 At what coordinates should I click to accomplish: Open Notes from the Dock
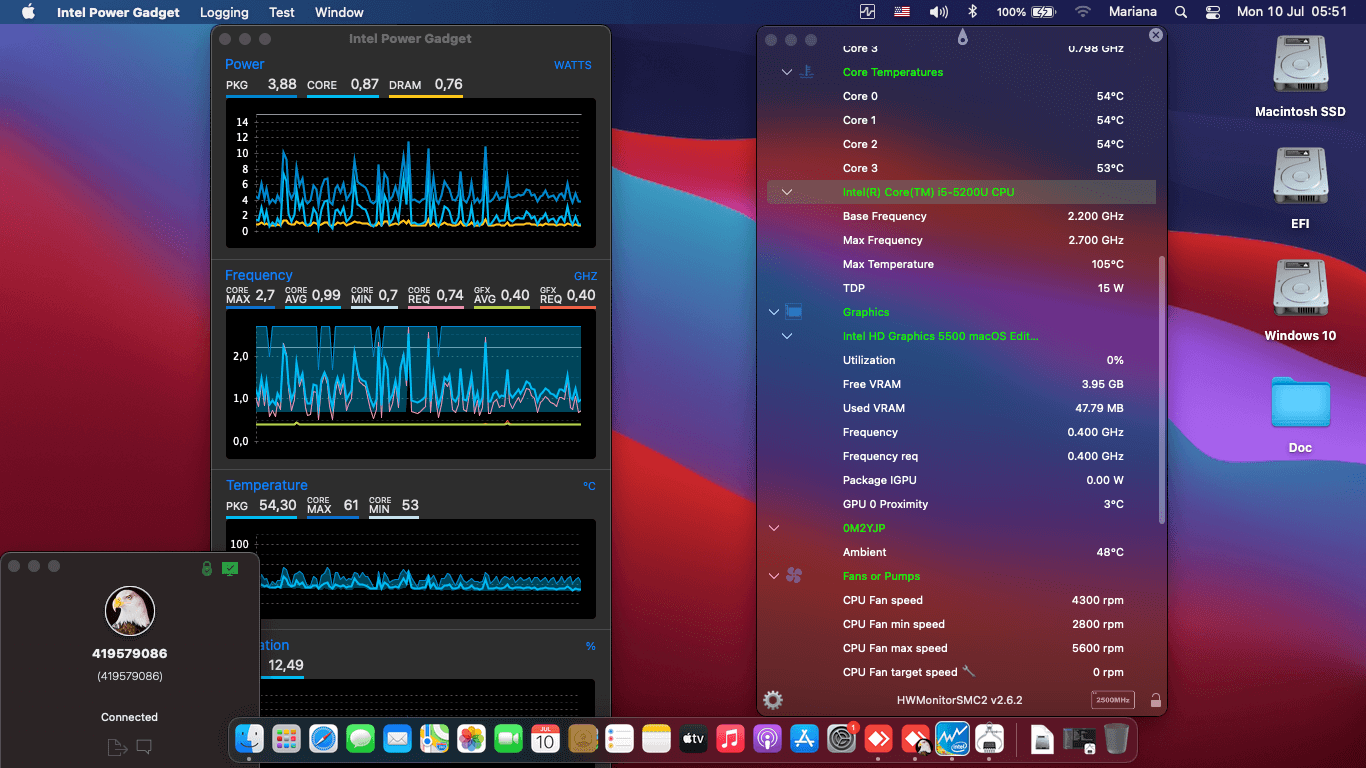point(656,739)
